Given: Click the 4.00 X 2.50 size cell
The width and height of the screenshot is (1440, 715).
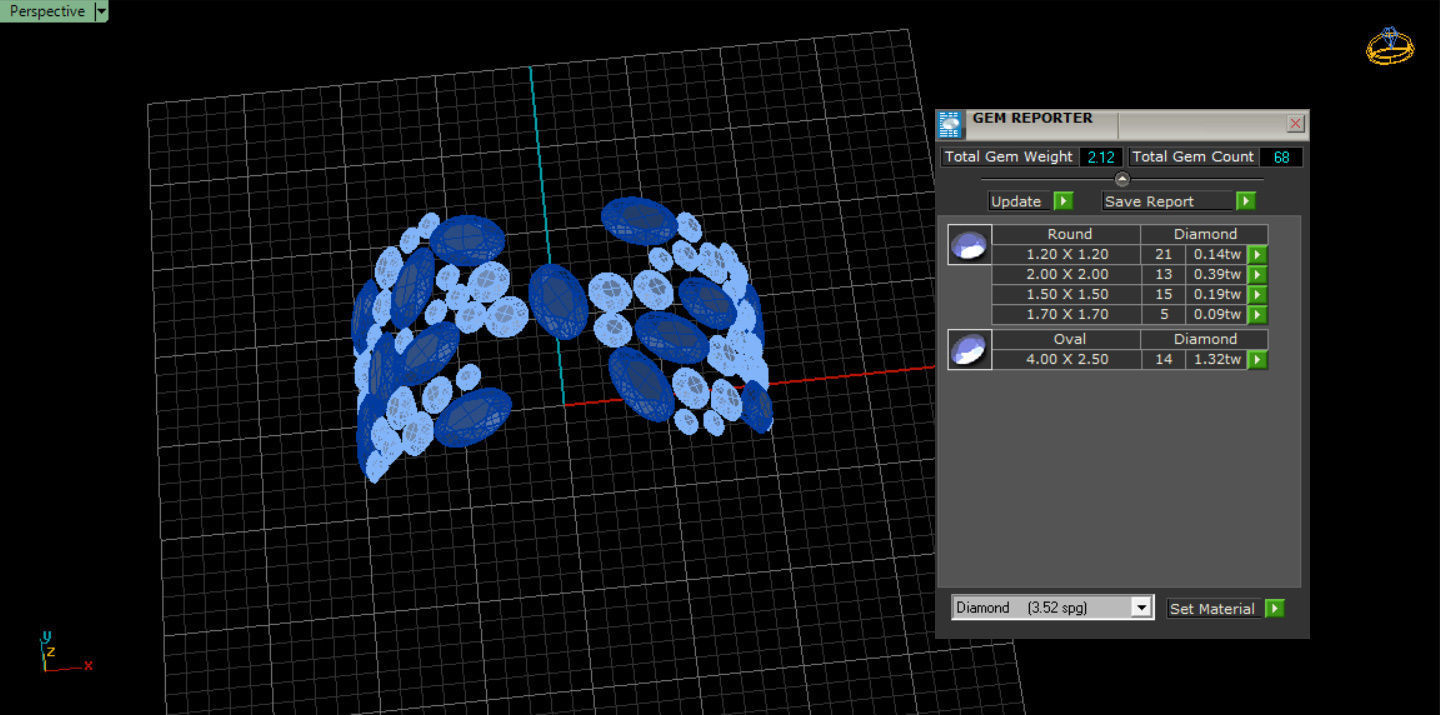Looking at the screenshot, I should tap(1067, 359).
